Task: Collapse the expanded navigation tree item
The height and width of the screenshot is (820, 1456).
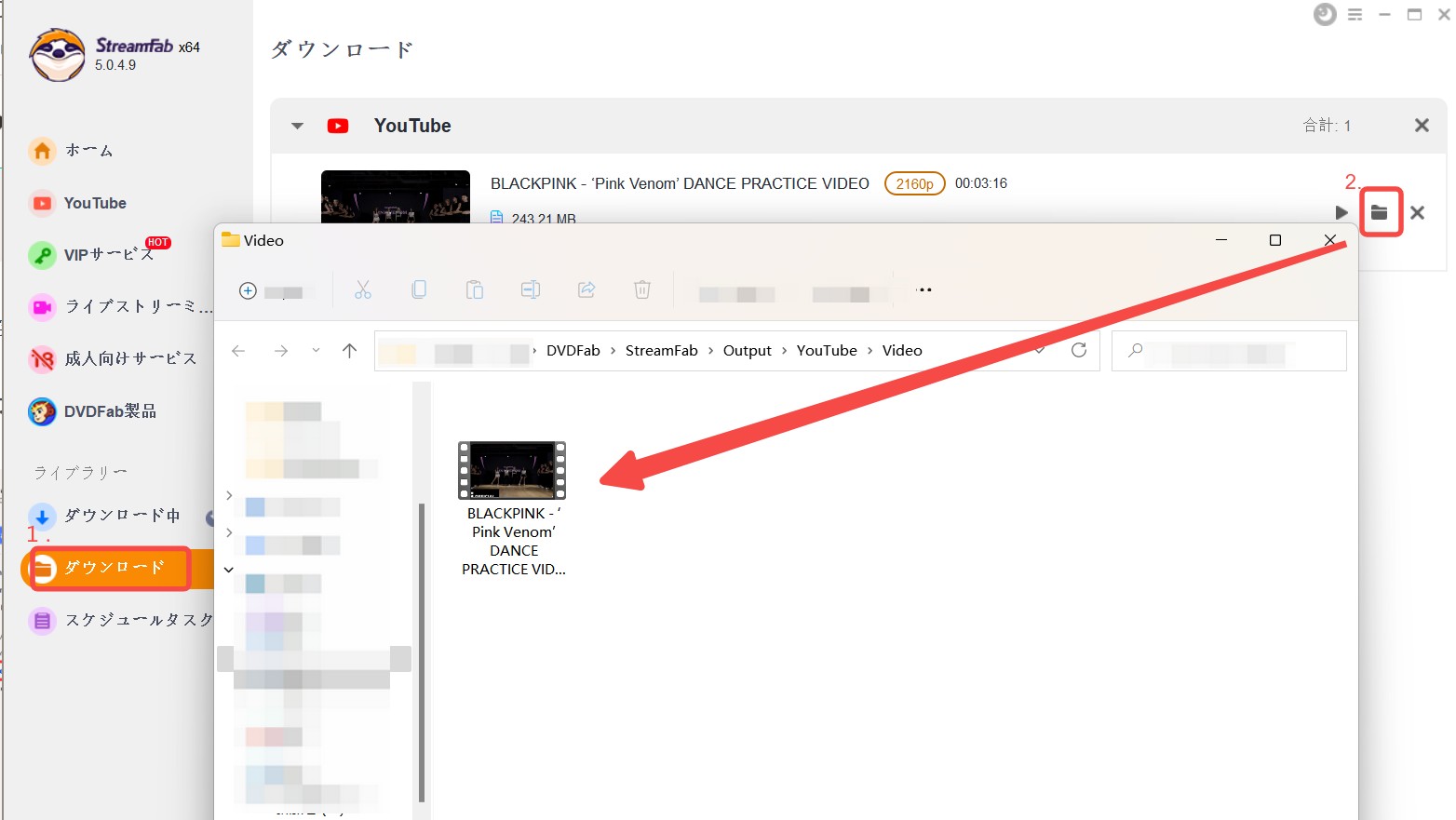Action: click(x=229, y=570)
